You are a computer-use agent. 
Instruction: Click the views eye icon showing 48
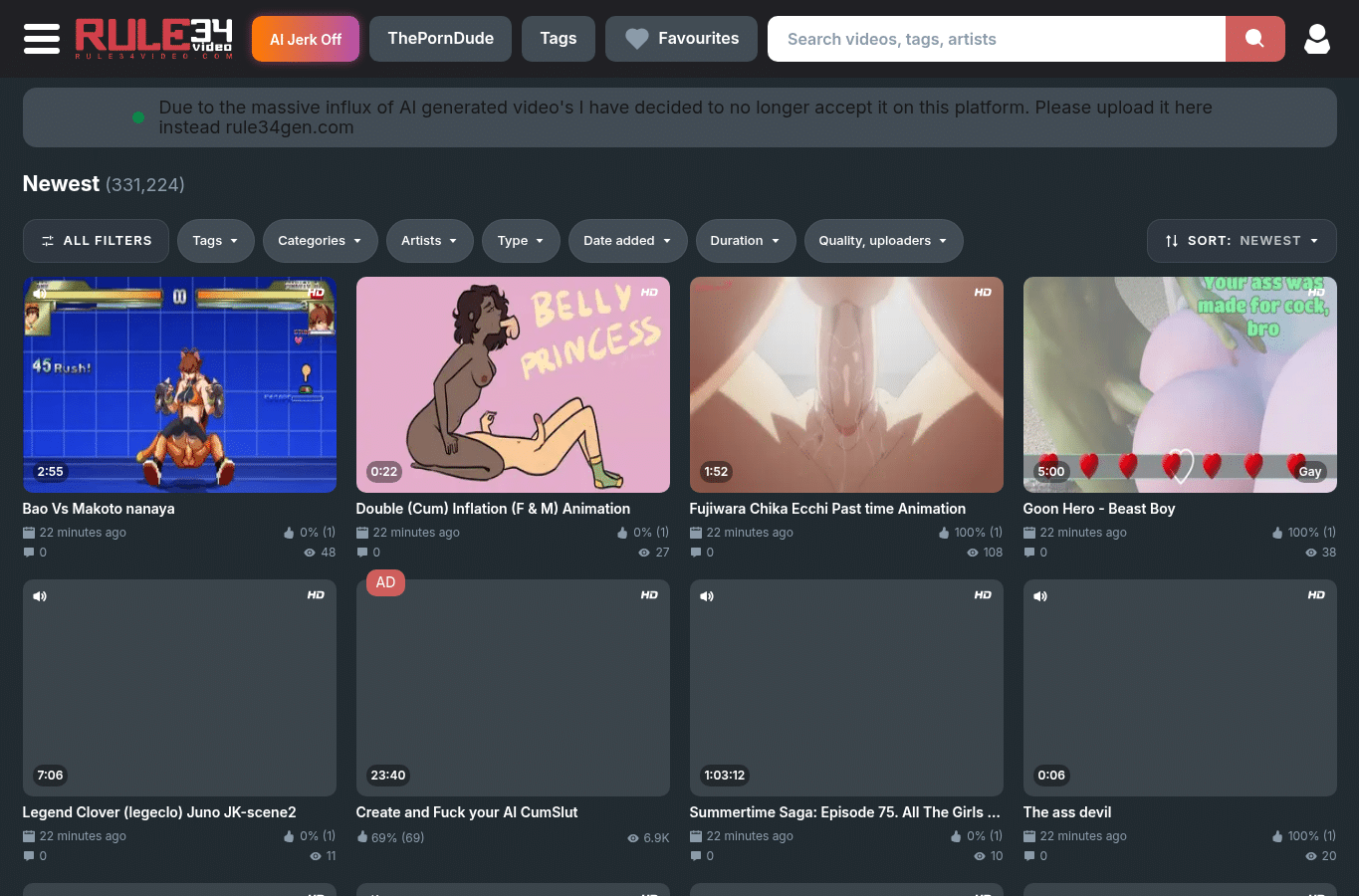[x=310, y=553]
